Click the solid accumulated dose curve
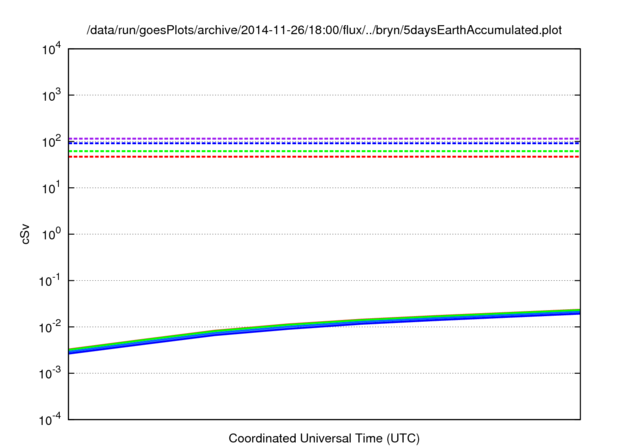The width and height of the screenshot is (640, 448). (324, 324)
